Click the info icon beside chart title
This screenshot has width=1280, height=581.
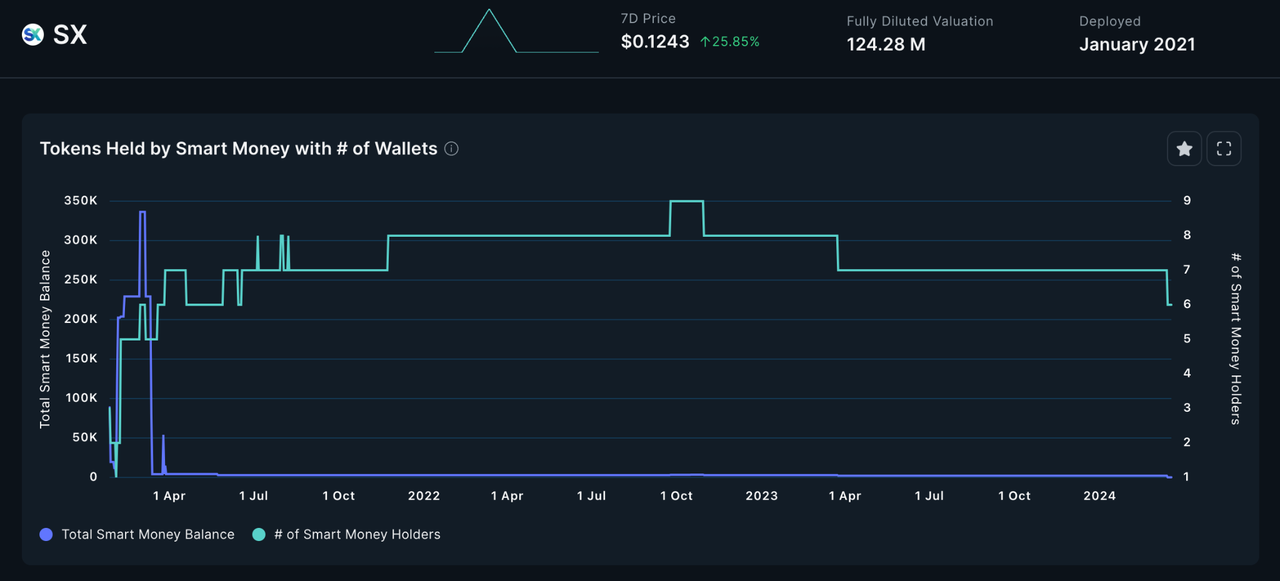(x=451, y=149)
